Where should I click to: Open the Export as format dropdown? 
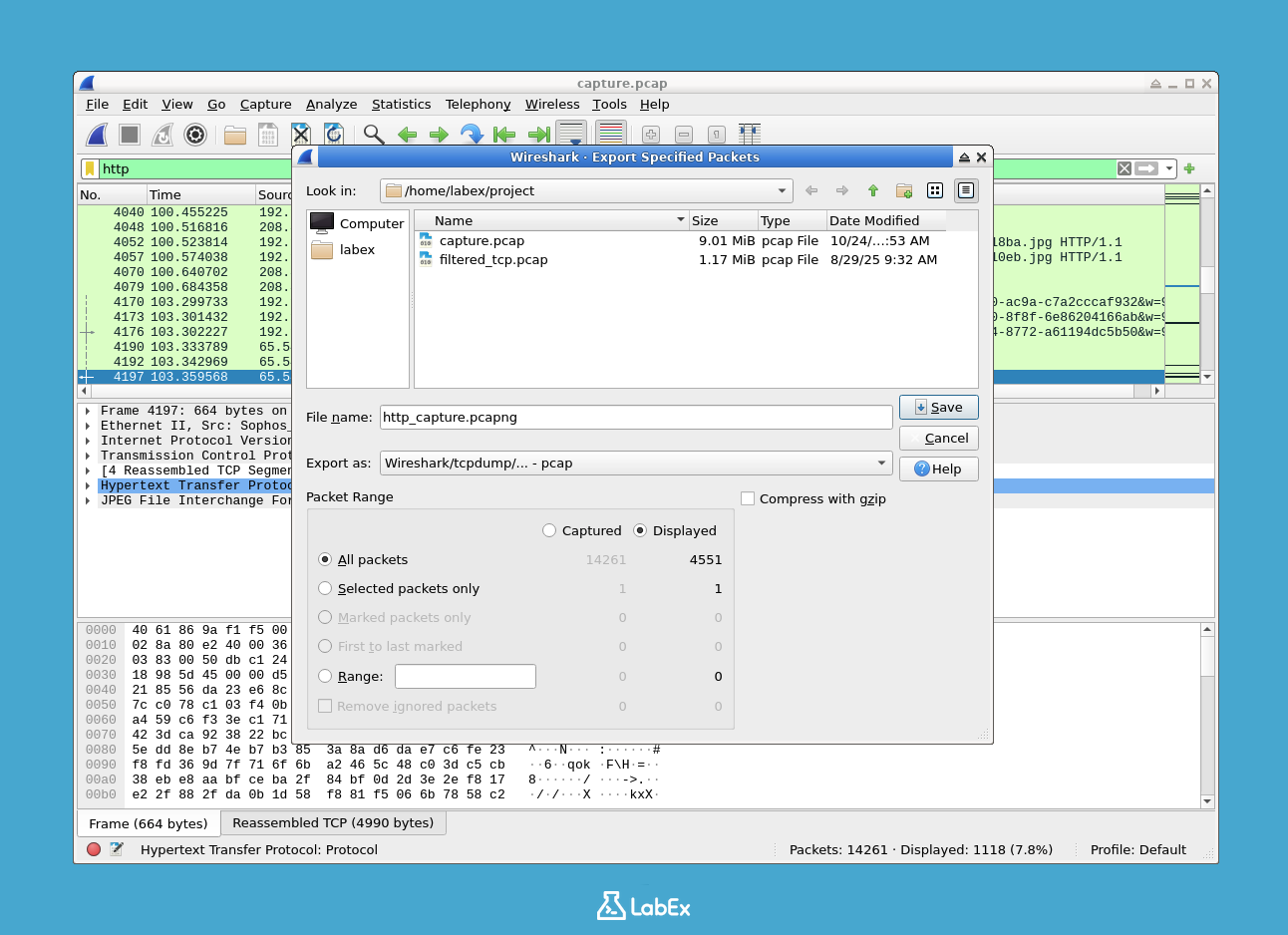pos(879,463)
